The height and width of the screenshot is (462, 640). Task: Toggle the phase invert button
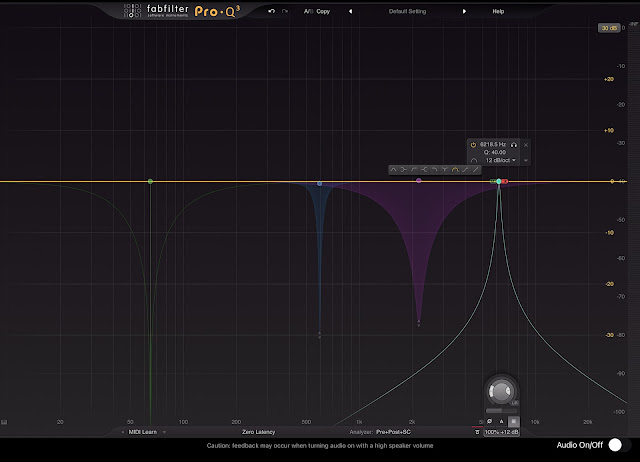point(490,421)
